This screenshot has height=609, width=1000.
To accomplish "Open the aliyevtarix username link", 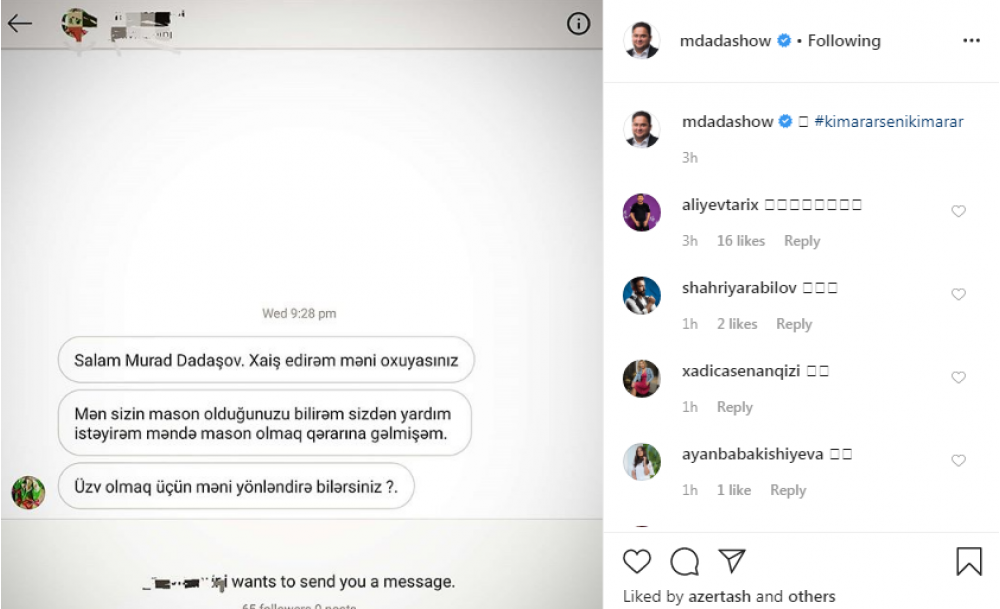I will (x=720, y=205).
